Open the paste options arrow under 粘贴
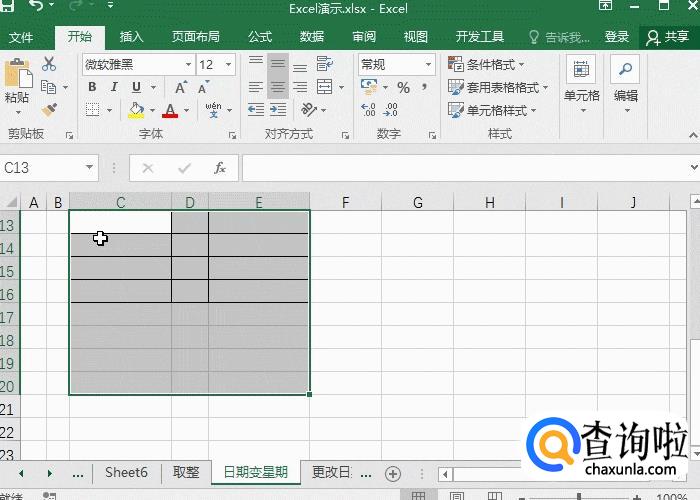 coord(18,112)
